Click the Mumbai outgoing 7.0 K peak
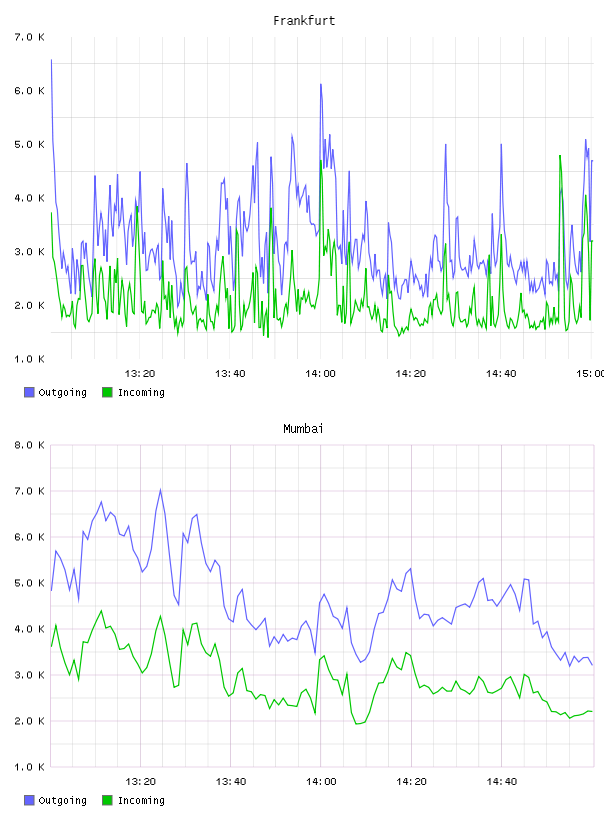This screenshot has height=816, width=608. tap(160, 489)
